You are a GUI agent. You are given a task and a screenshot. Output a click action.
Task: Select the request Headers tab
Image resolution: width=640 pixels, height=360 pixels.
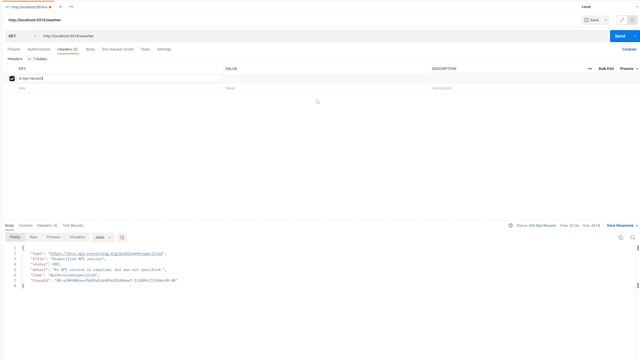[x=68, y=49]
